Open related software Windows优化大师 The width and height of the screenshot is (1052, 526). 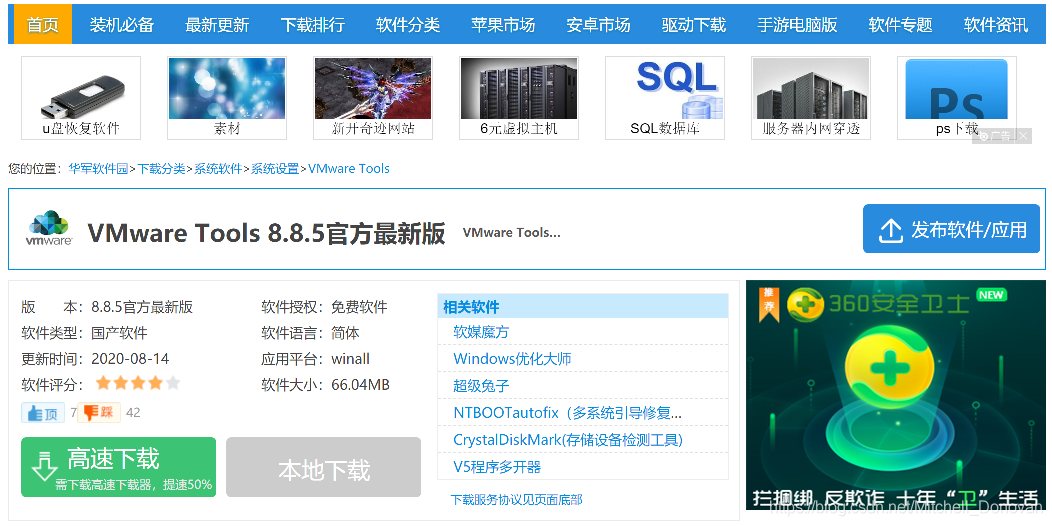[x=512, y=359]
